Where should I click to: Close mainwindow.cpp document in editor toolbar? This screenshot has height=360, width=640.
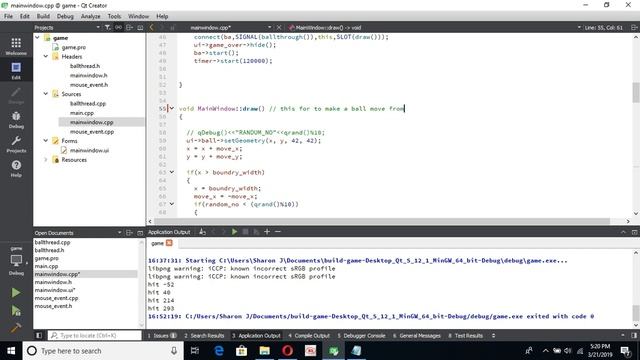click(279, 27)
